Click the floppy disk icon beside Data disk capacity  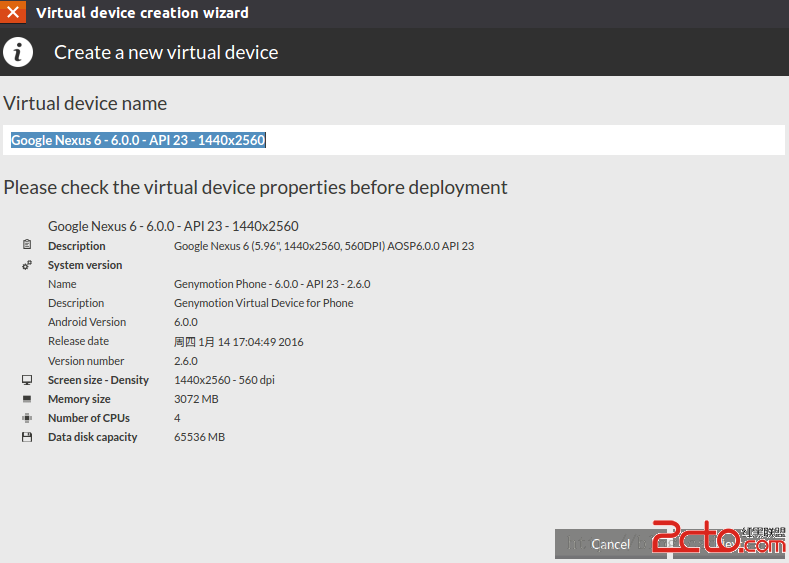(27, 437)
